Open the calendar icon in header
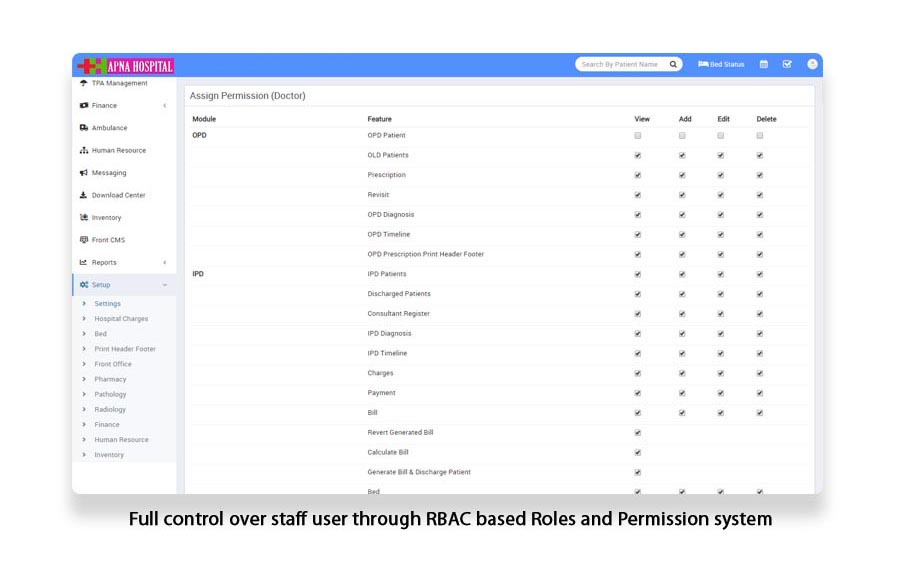The width and height of the screenshot is (900, 572). pos(763,64)
